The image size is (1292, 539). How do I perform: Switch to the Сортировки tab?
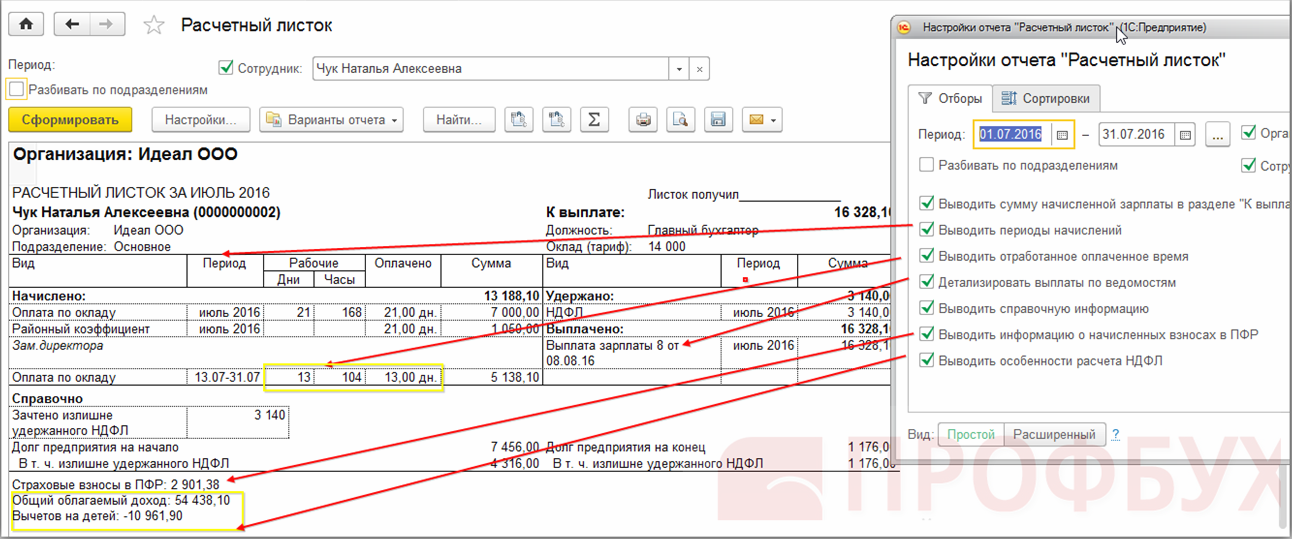pos(1047,98)
